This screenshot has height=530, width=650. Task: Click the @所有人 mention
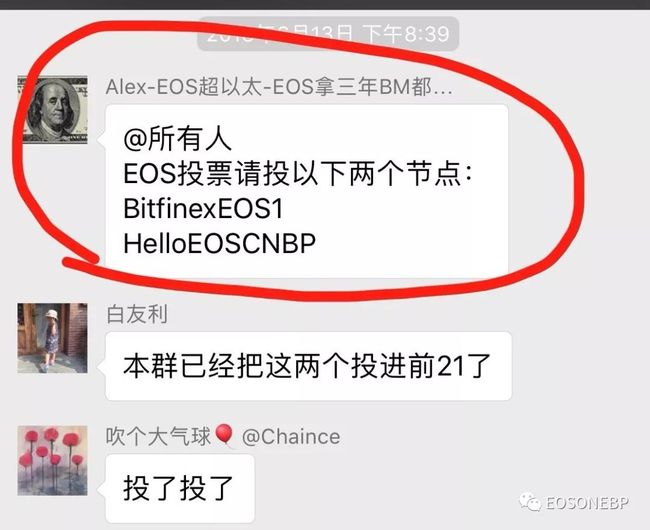tap(177, 139)
